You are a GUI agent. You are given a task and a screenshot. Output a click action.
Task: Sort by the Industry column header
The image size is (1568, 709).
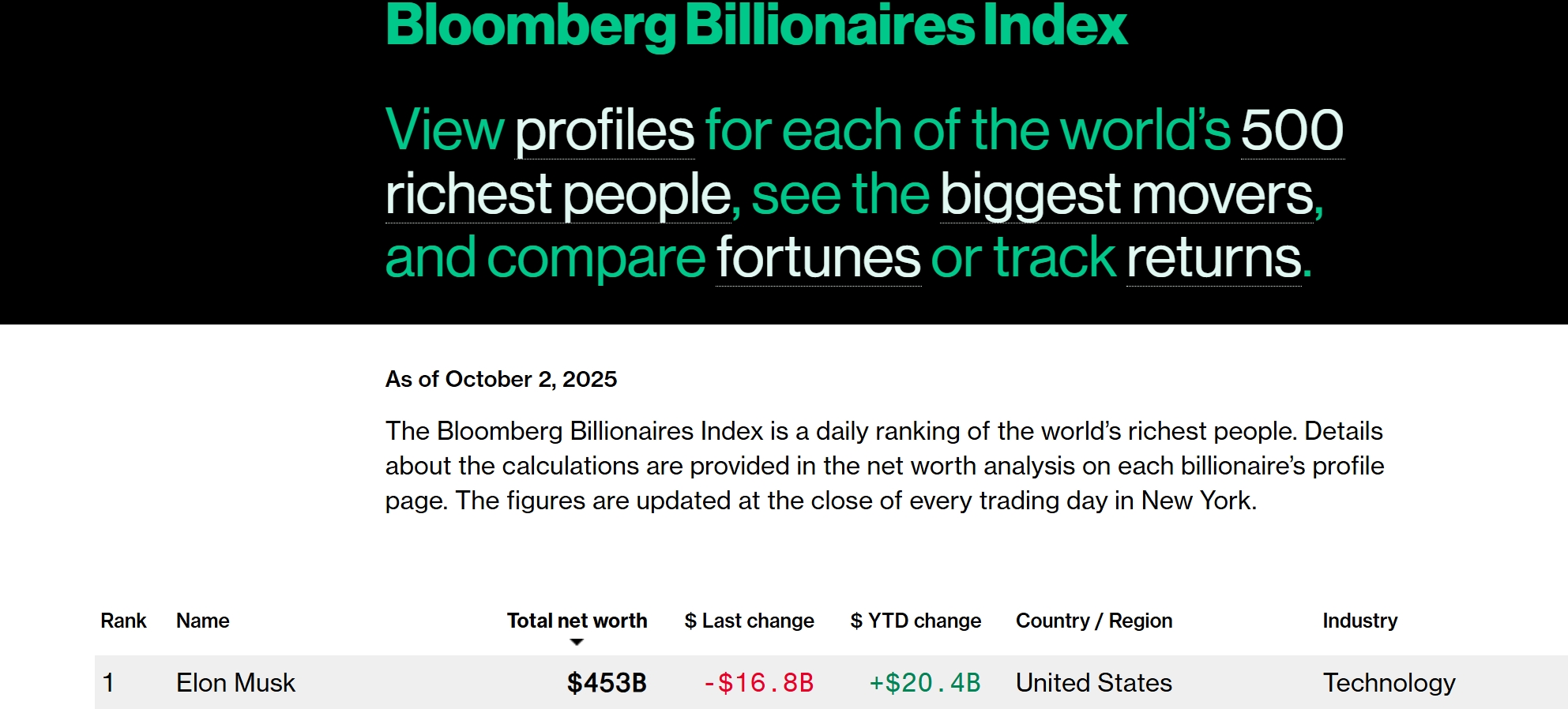pyautogui.click(x=1359, y=621)
